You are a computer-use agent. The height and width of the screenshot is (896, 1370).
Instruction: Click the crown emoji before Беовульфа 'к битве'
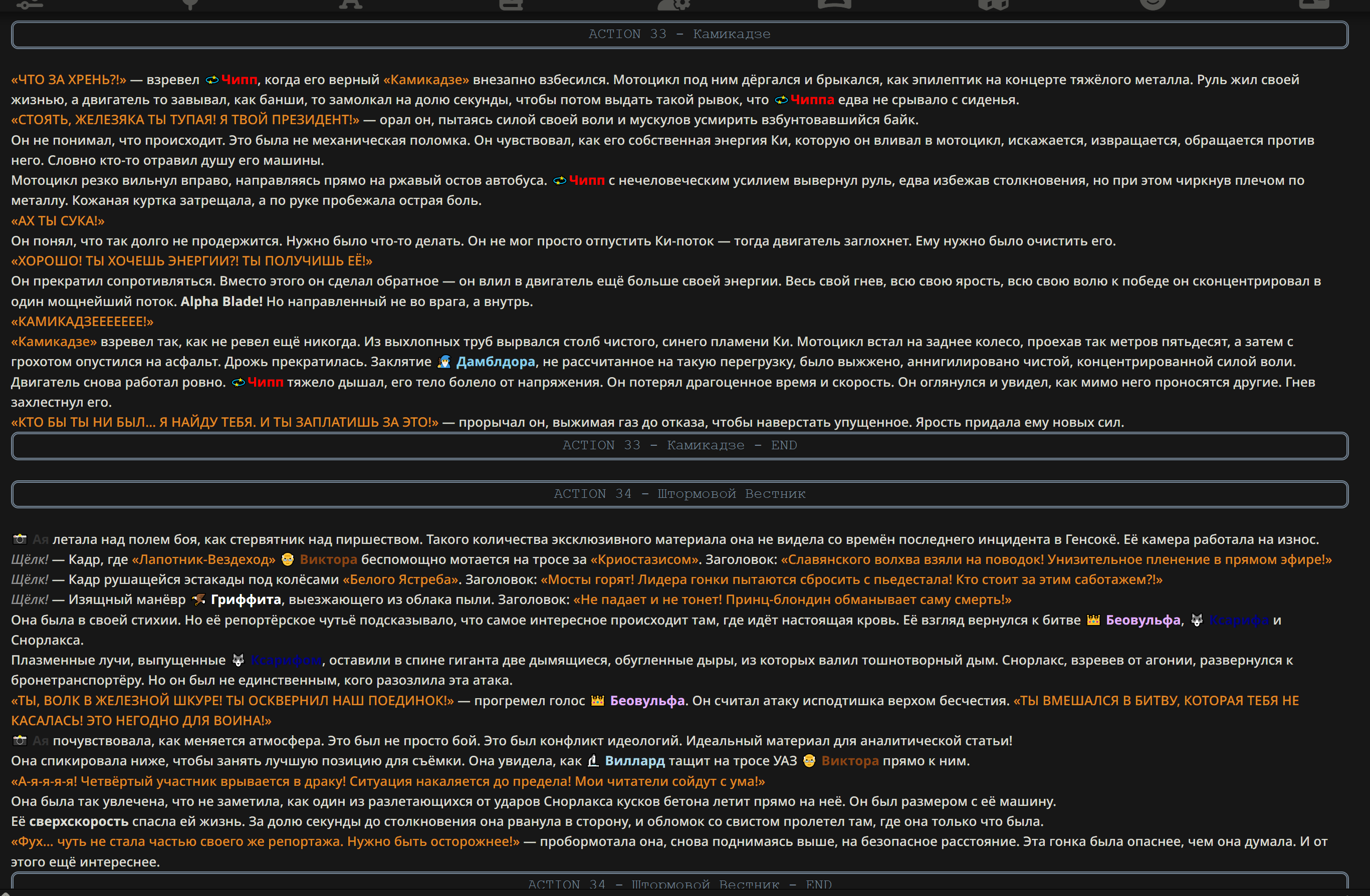point(1092,621)
